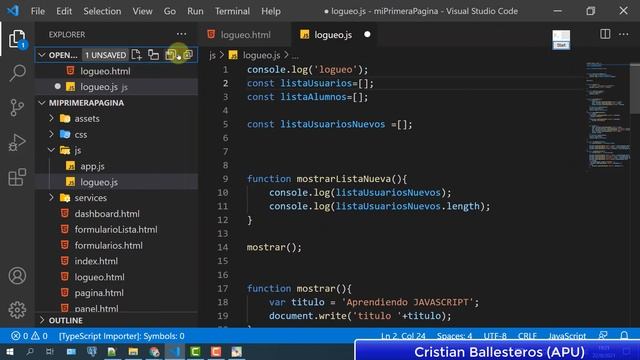This screenshot has height=360, width=640.
Task: Open the Source Control view
Action: (x=17, y=108)
